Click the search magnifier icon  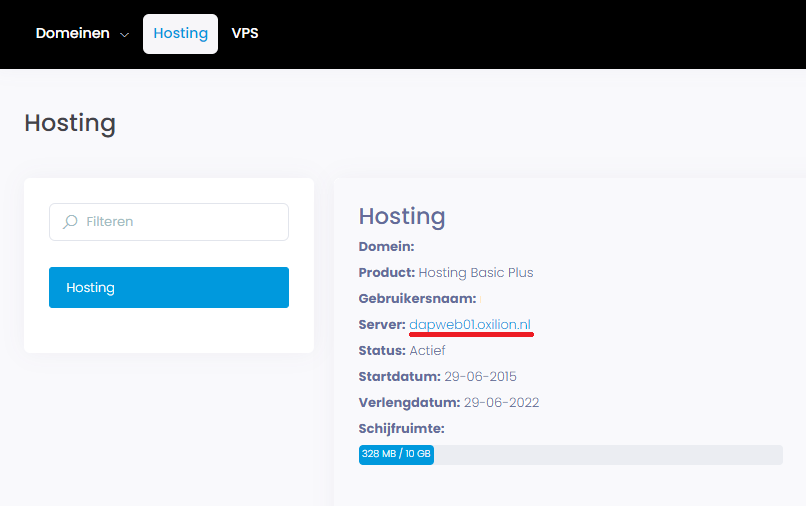[70, 222]
